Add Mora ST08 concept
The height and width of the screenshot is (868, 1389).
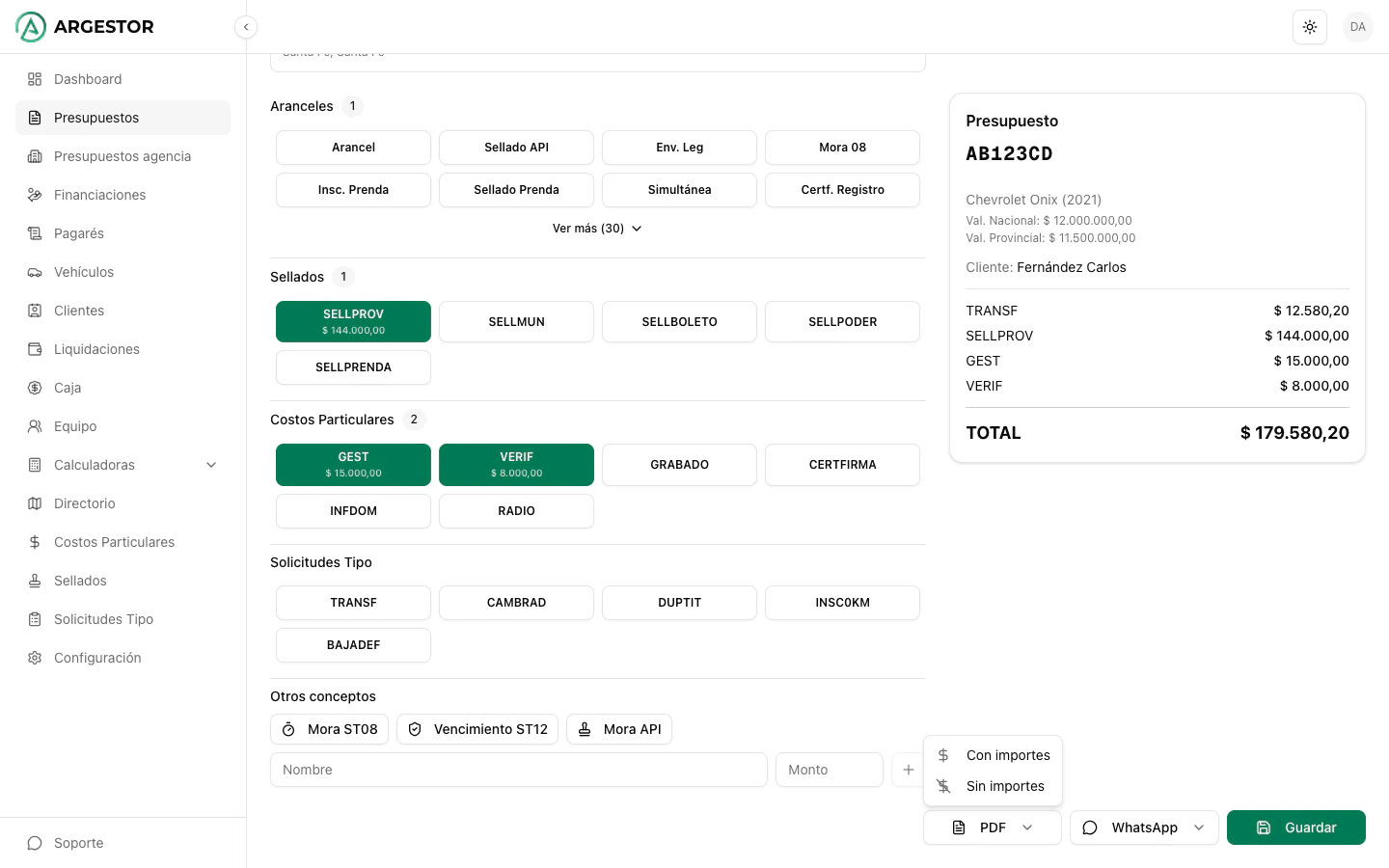[329, 729]
